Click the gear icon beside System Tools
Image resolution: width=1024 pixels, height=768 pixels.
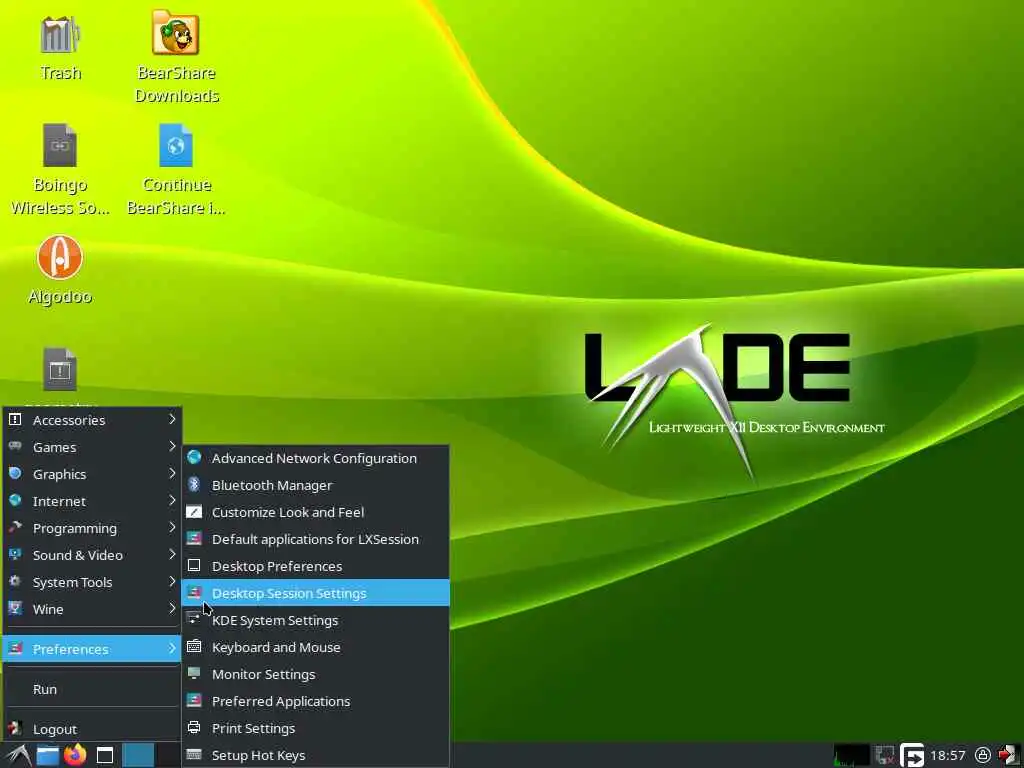pos(15,581)
